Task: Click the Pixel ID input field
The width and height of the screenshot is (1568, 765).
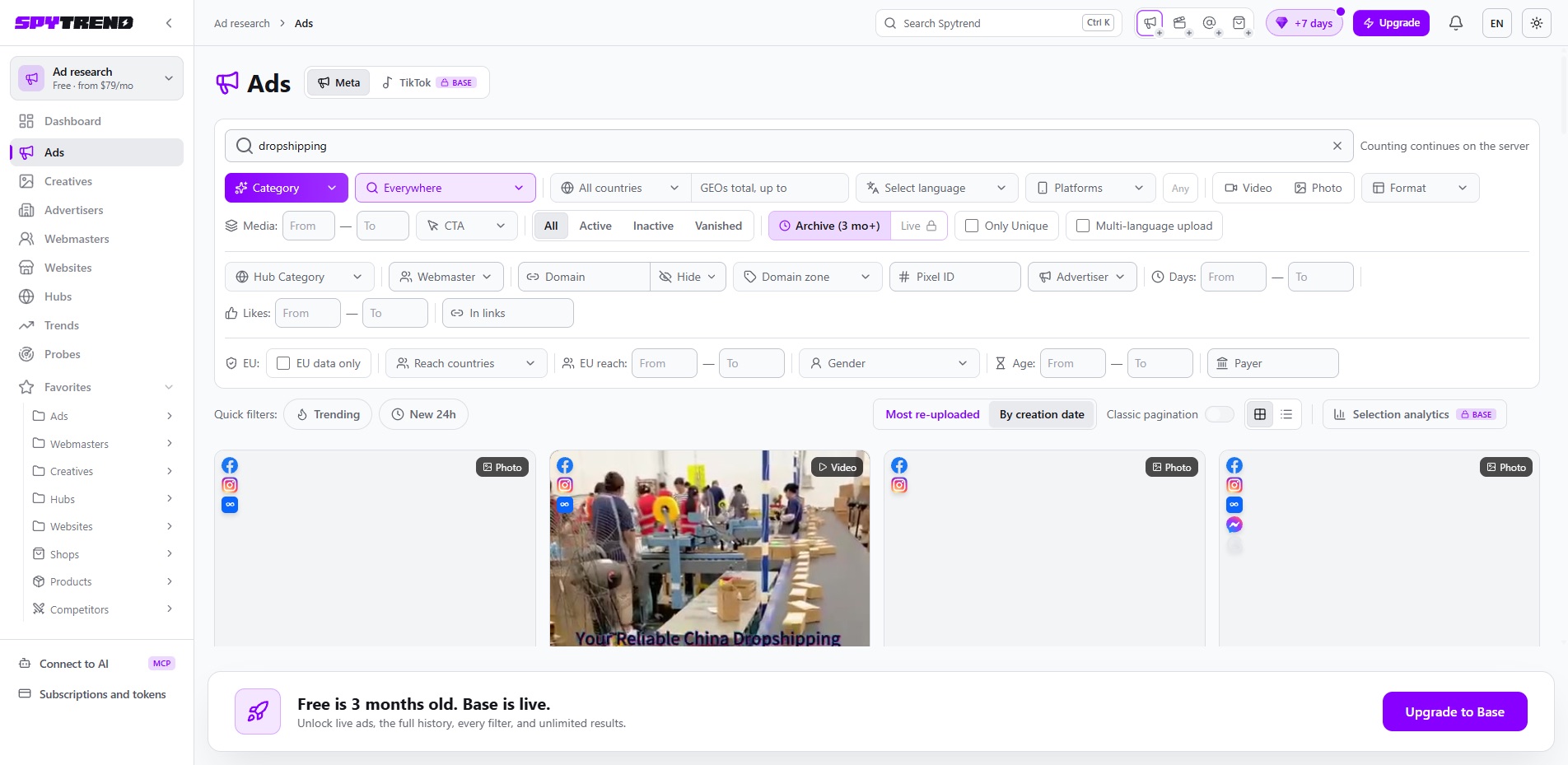Action: pos(955,277)
